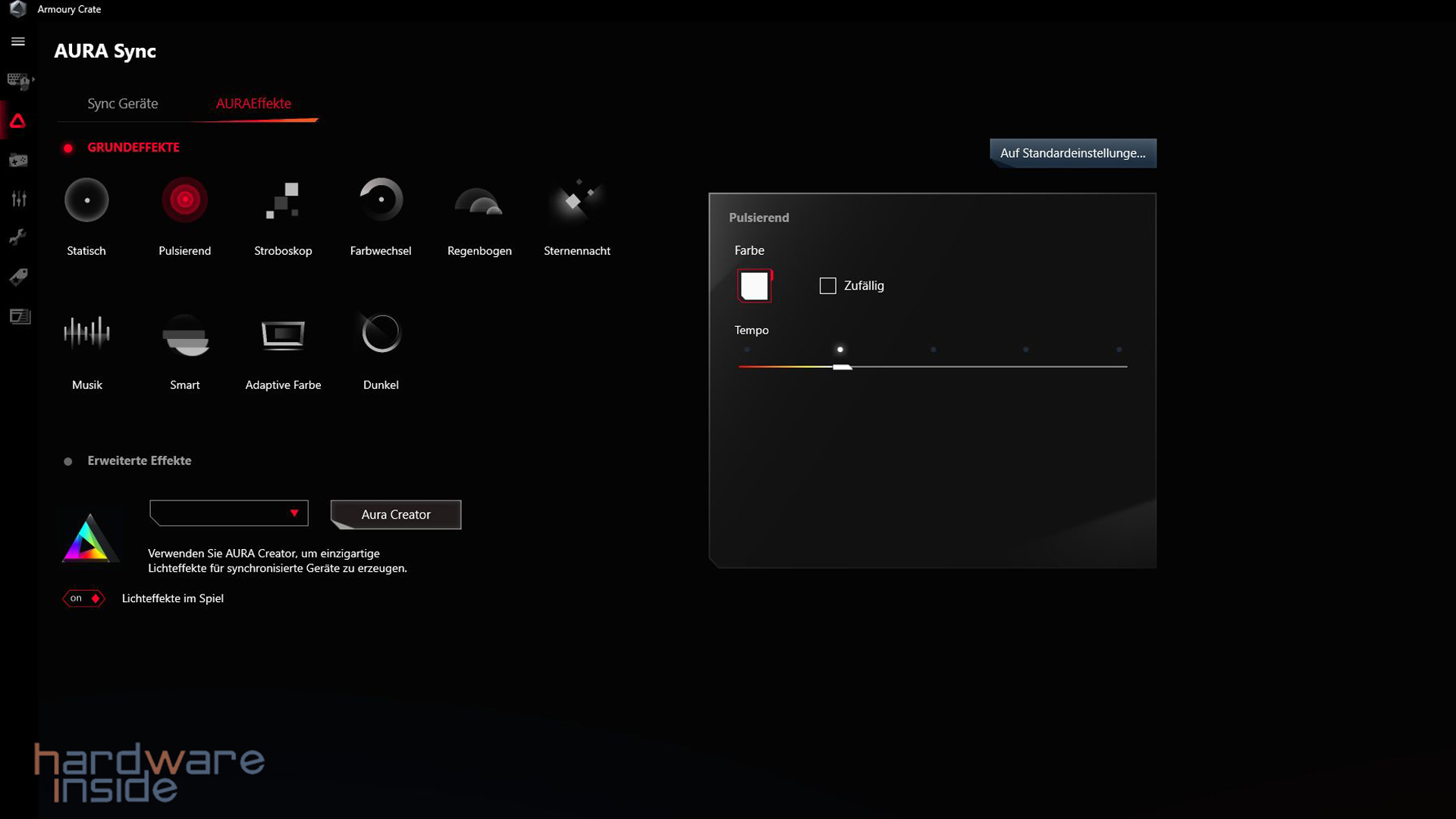Screen dimensions: 1456x819
Task: Pick the Regenbogen rainbow effect icon
Action: (479, 202)
